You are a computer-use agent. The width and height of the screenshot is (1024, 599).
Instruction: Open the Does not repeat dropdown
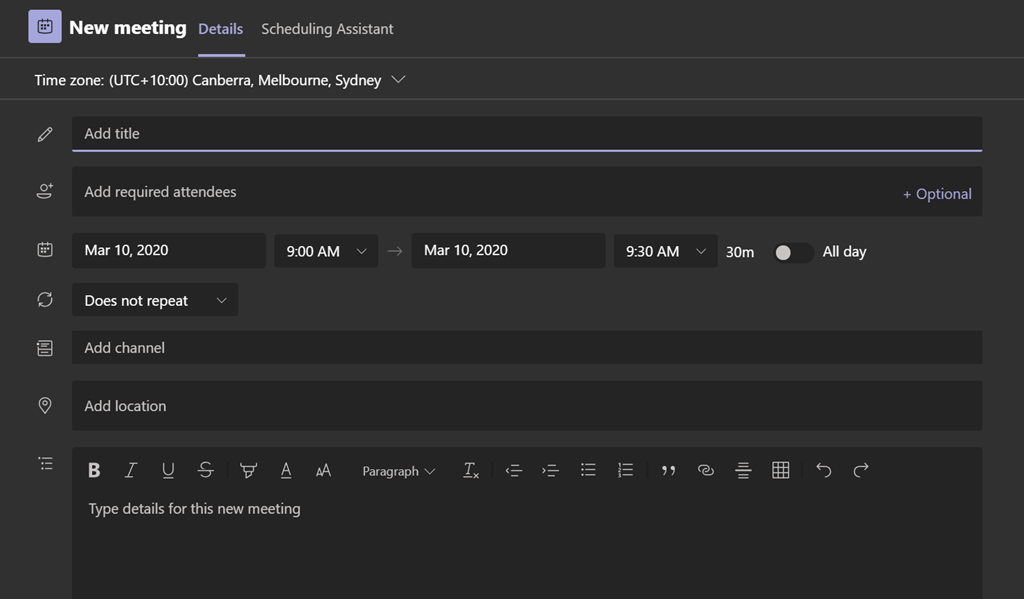point(155,300)
